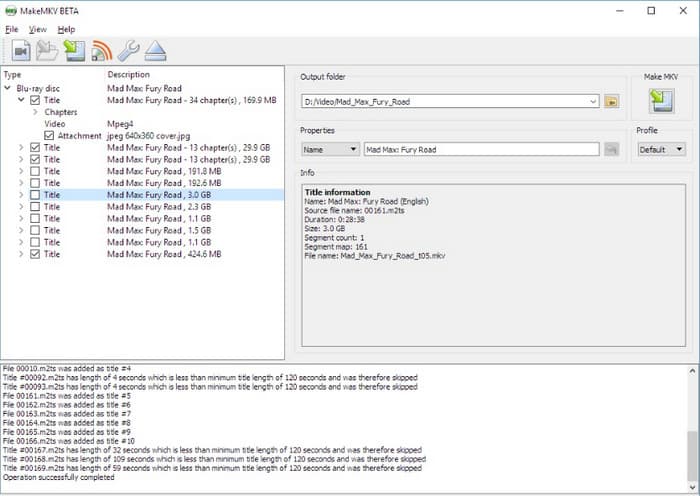The height and width of the screenshot is (496, 700).
Task: Browse output folder with the yellow folder icon
Action: pyautogui.click(x=611, y=101)
